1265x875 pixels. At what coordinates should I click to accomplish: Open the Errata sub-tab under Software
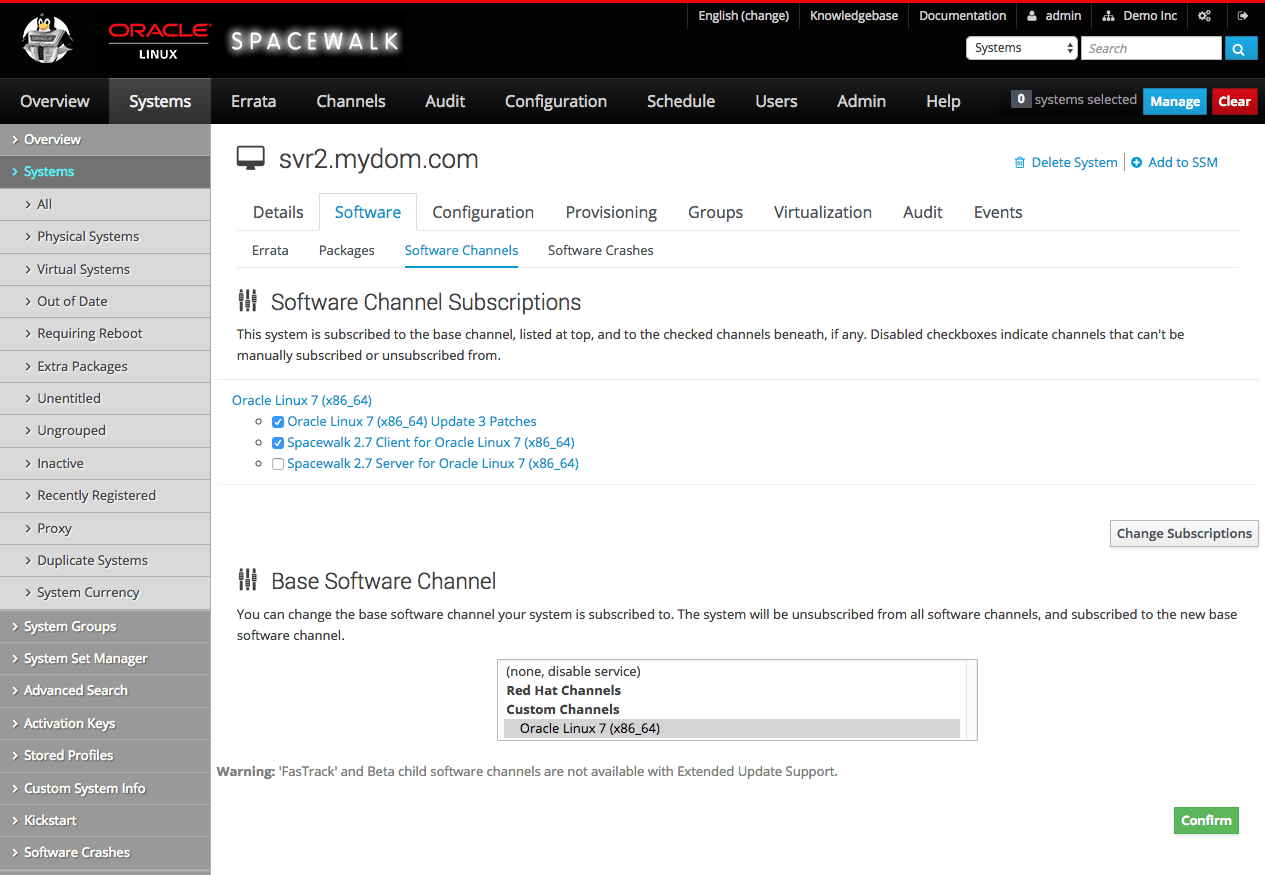(270, 250)
